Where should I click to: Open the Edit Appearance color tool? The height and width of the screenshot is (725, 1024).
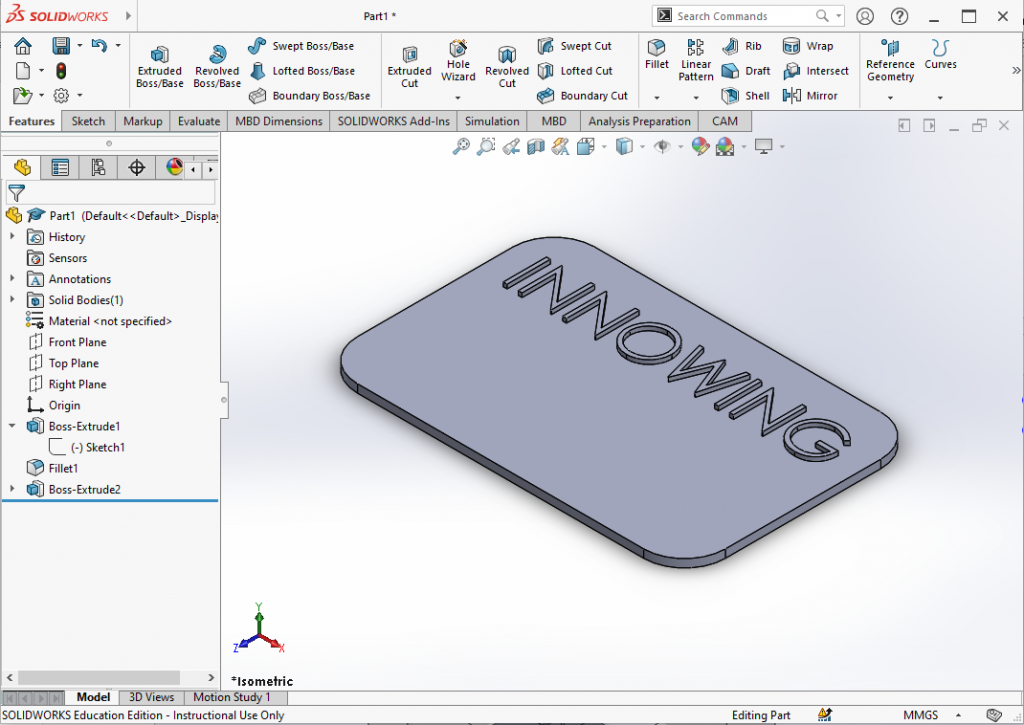point(700,145)
